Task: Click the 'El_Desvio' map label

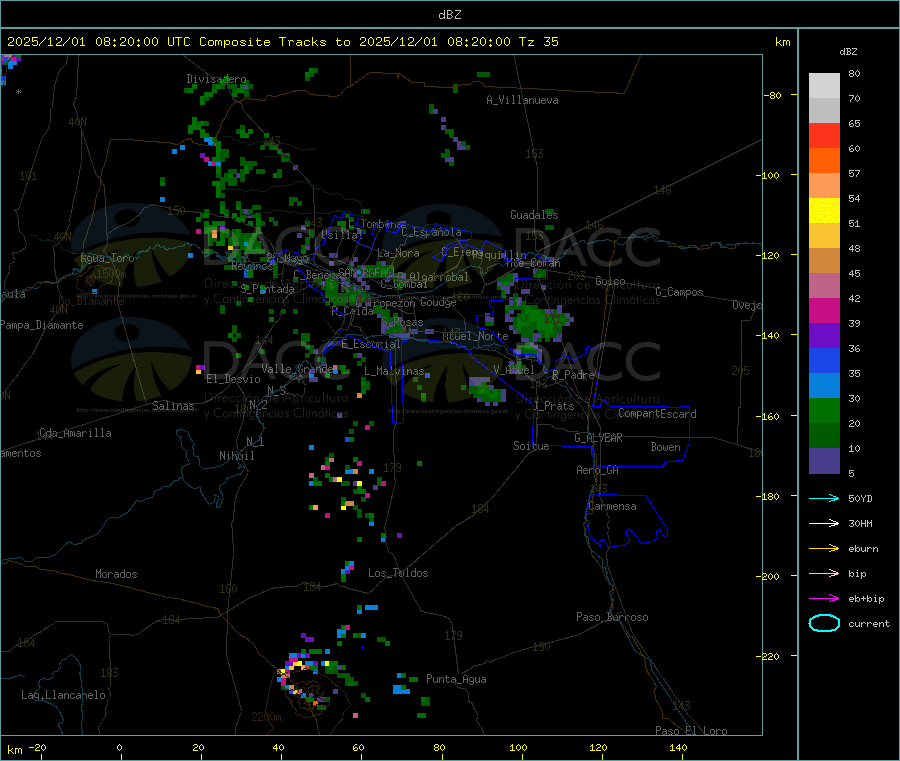Action: coord(233,379)
